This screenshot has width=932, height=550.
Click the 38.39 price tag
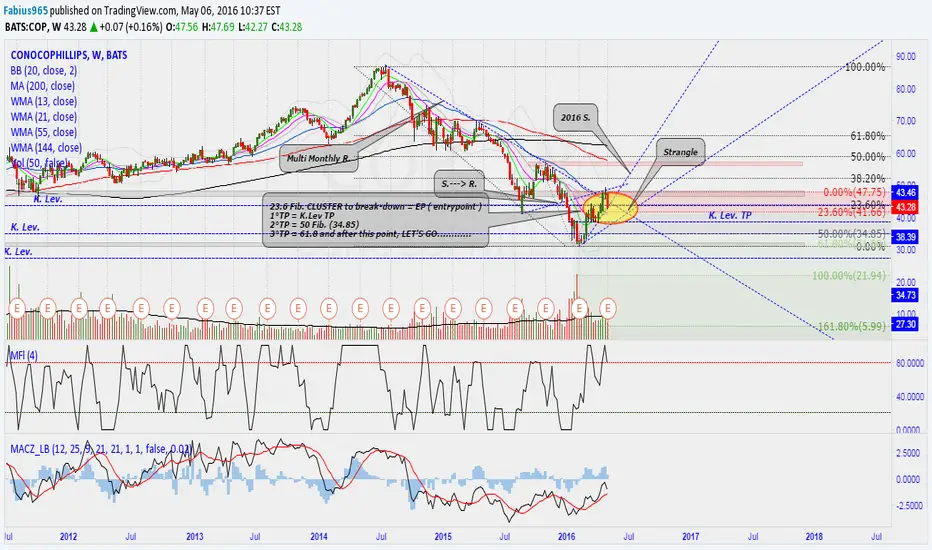[905, 237]
